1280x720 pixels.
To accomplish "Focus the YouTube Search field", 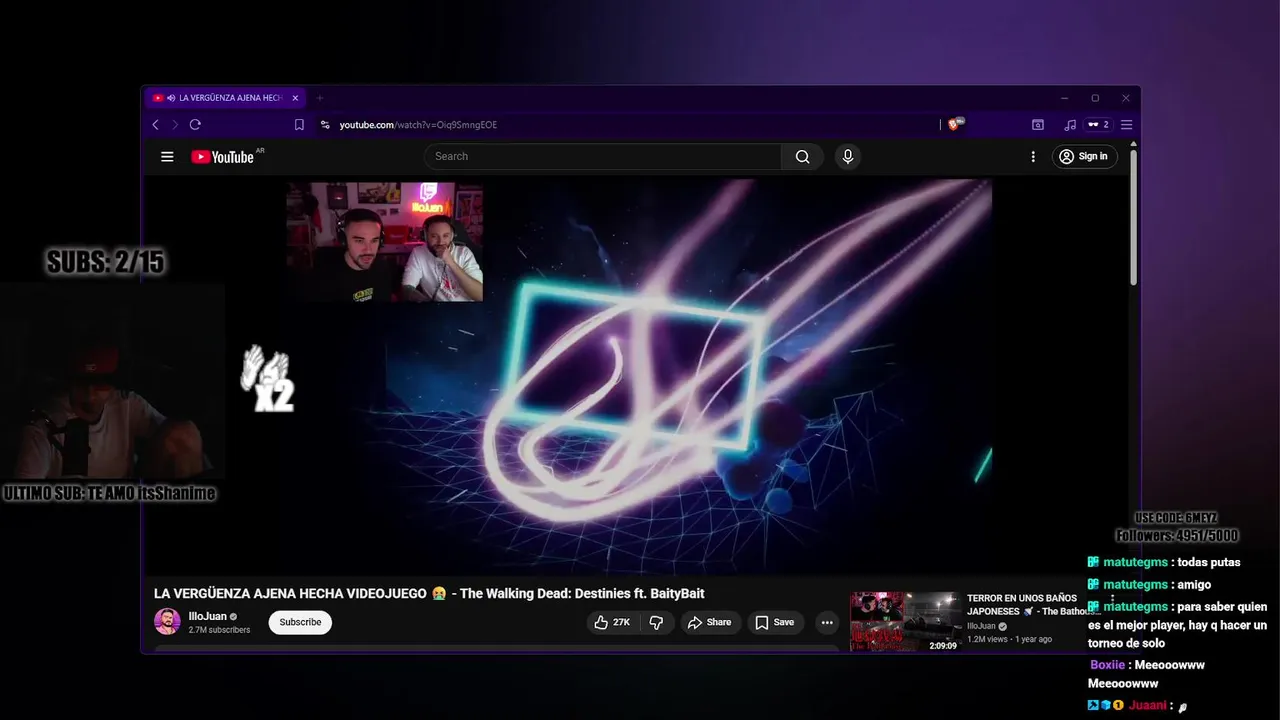I will click(603, 156).
